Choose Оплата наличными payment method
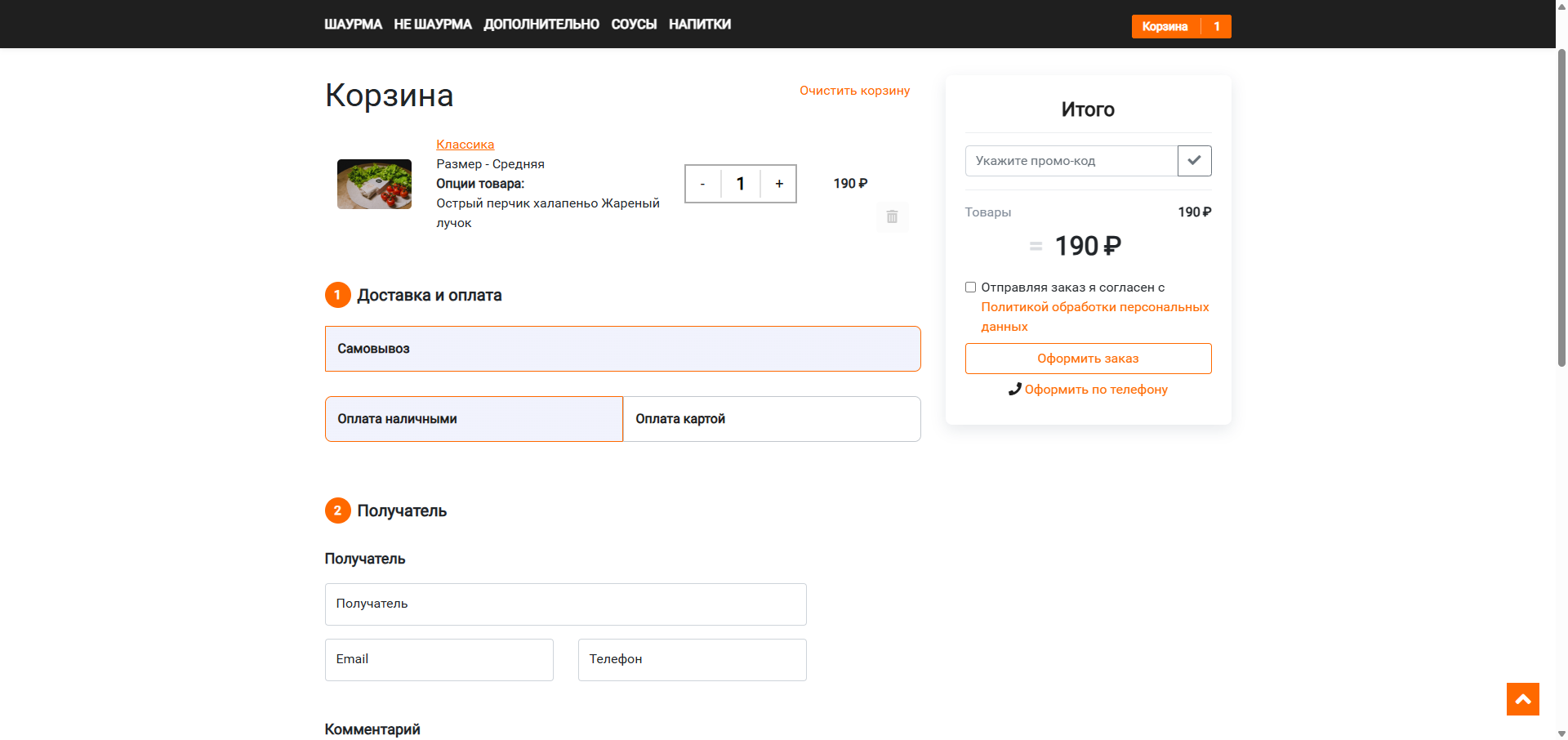 pyautogui.click(x=474, y=419)
